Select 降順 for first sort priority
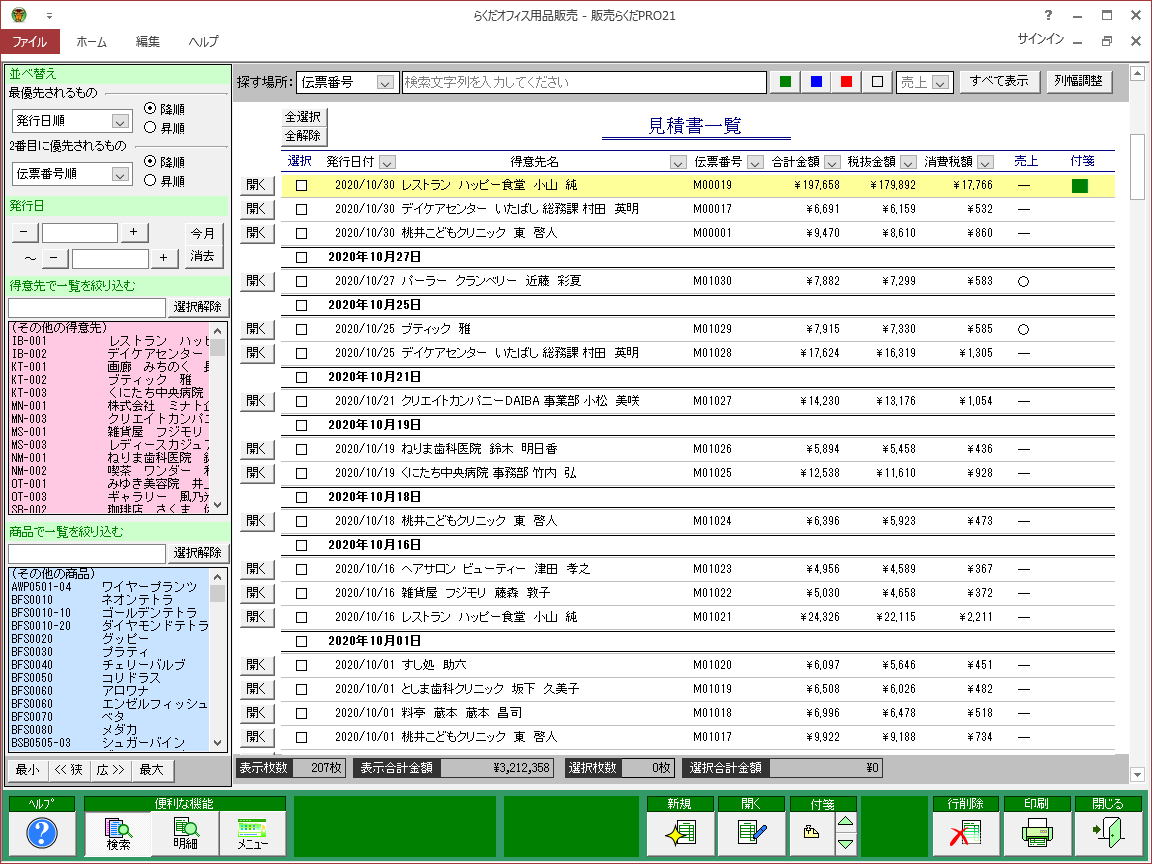The image size is (1152, 864). pos(150,108)
